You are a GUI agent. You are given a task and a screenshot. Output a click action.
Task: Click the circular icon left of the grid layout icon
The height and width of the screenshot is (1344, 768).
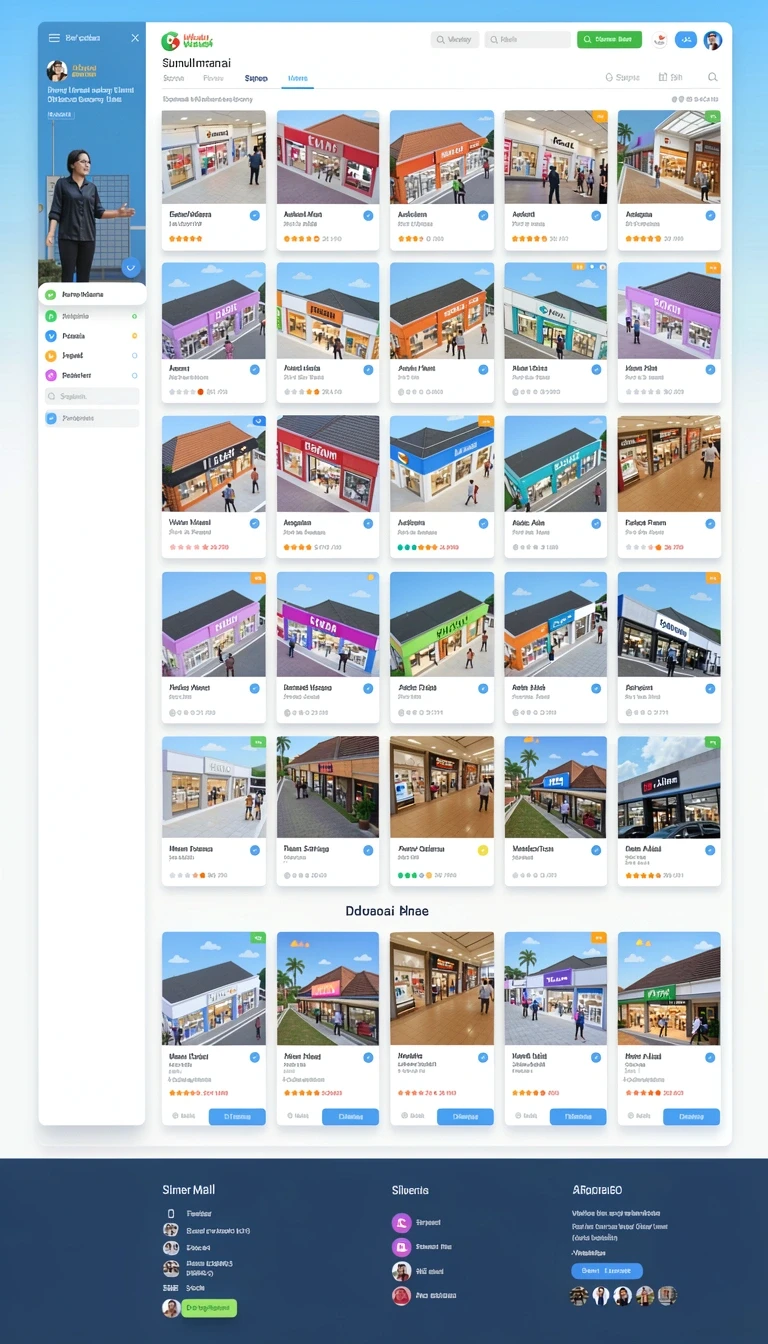coord(609,77)
